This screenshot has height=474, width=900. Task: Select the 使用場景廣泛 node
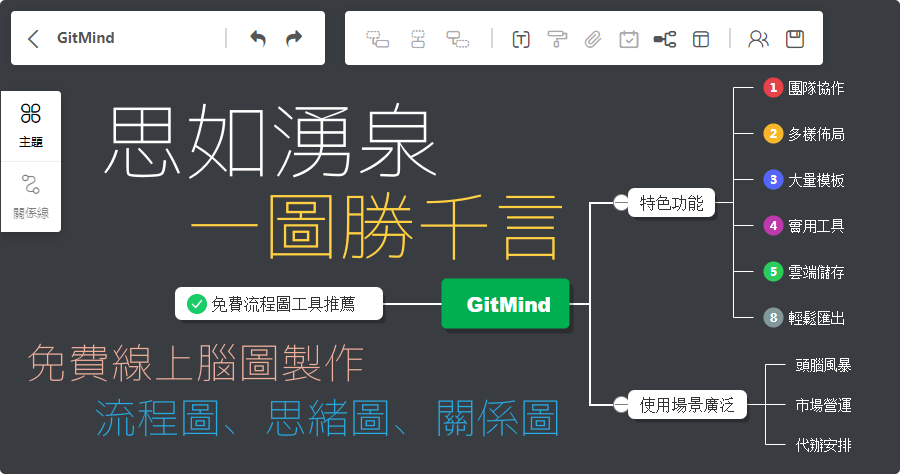pos(687,405)
